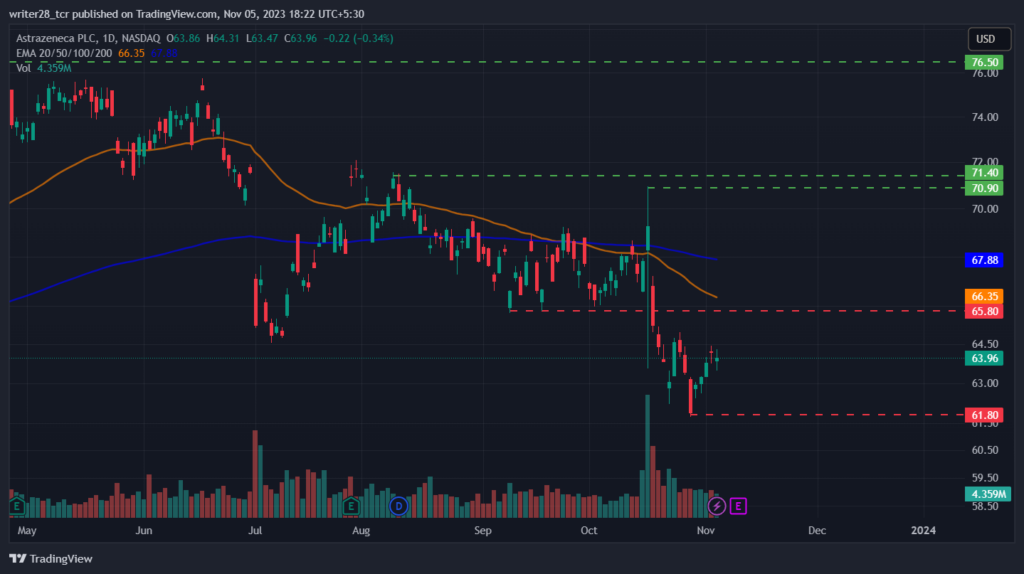Screen dimensions: 1024x574
Task: Click the earnings E marker near May
Action: click(17, 506)
